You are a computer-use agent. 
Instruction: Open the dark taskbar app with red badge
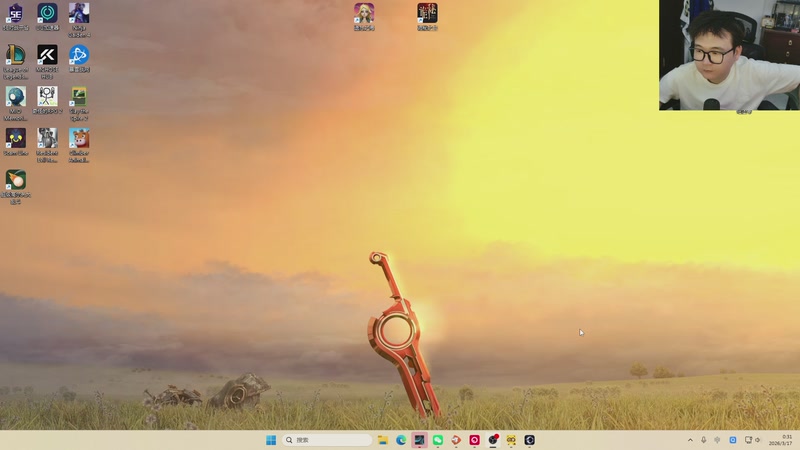[493, 440]
